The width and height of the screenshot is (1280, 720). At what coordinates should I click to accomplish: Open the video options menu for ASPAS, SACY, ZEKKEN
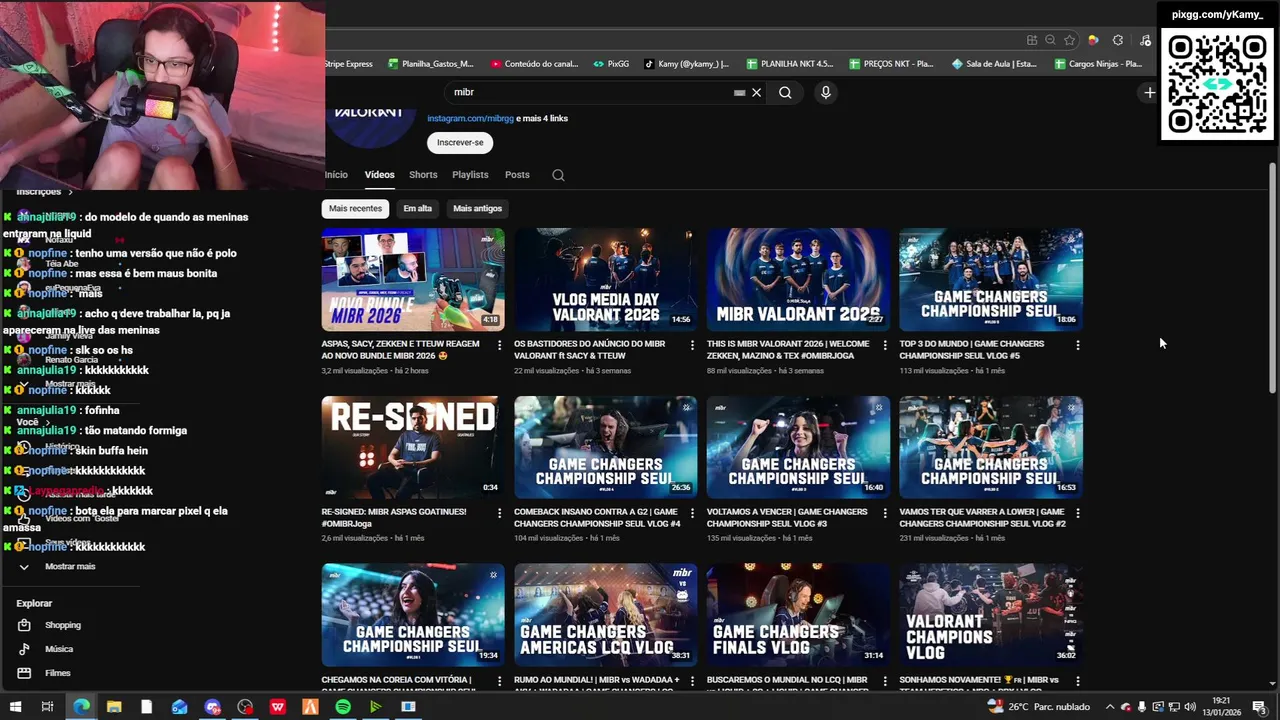(500, 345)
